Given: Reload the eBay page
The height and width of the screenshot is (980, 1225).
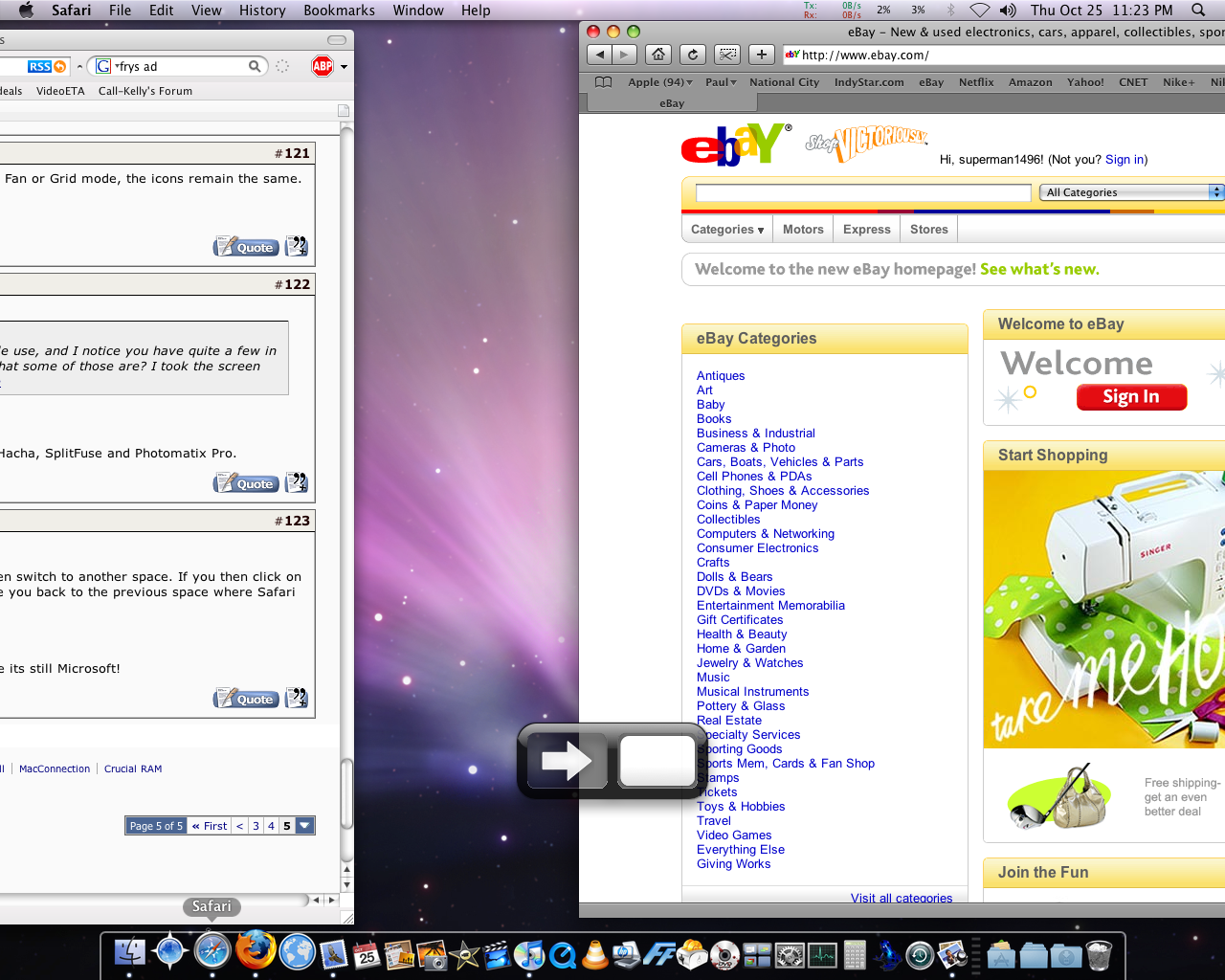Looking at the screenshot, I should coord(693,55).
